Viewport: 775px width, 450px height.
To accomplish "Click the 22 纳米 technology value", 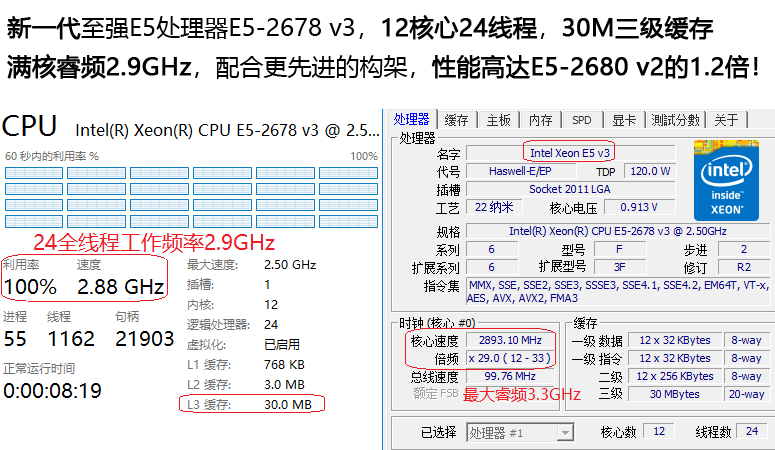I will 494,207.
